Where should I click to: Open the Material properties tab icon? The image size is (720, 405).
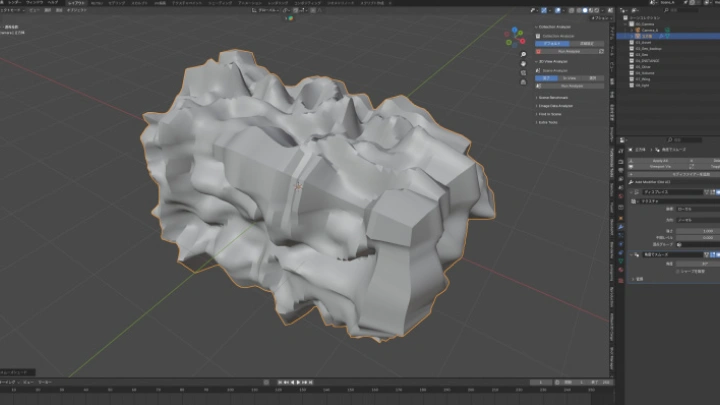click(x=621, y=270)
